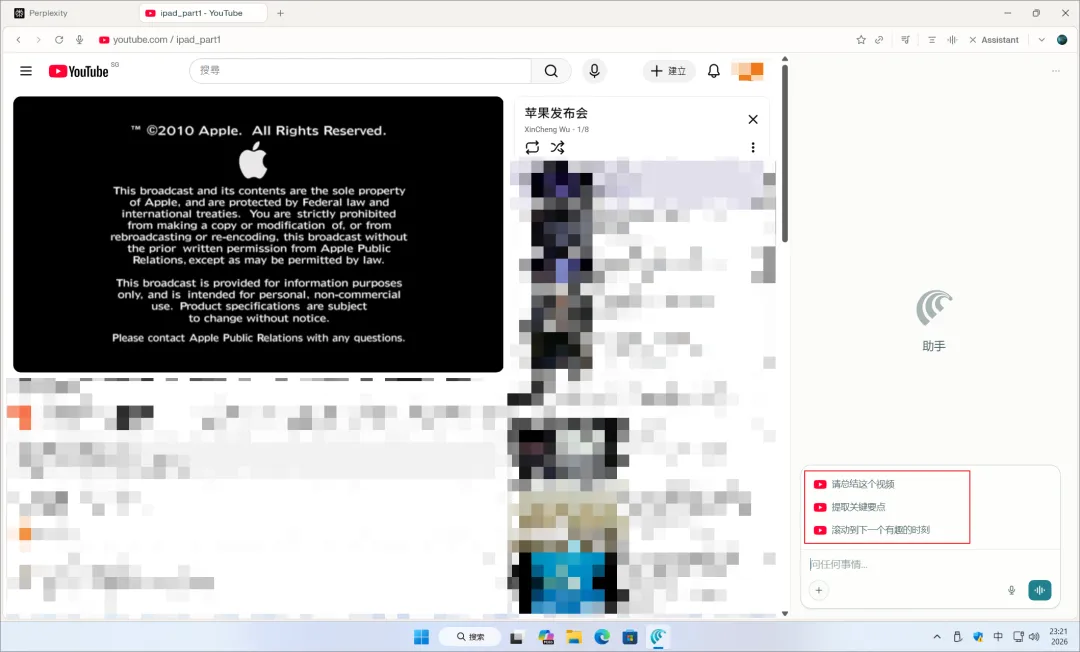Screen dimensions: 1080x652
Task: Click the YouTube search magnifier button
Action: 551,71
